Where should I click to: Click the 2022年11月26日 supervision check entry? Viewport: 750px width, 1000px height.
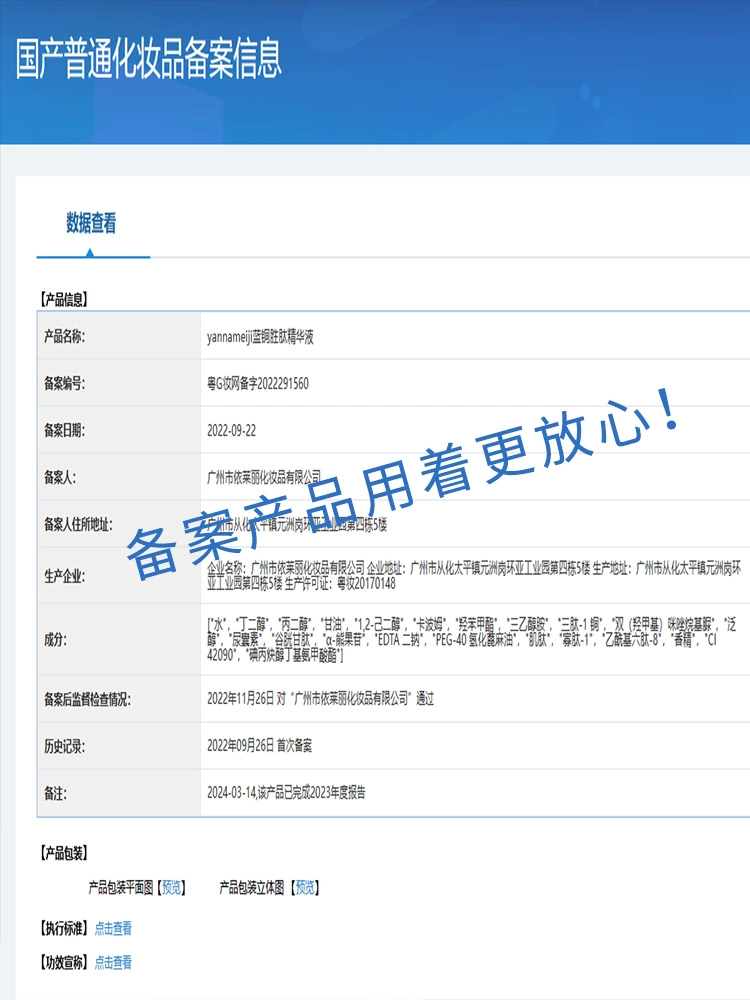[x=320, y=699]
